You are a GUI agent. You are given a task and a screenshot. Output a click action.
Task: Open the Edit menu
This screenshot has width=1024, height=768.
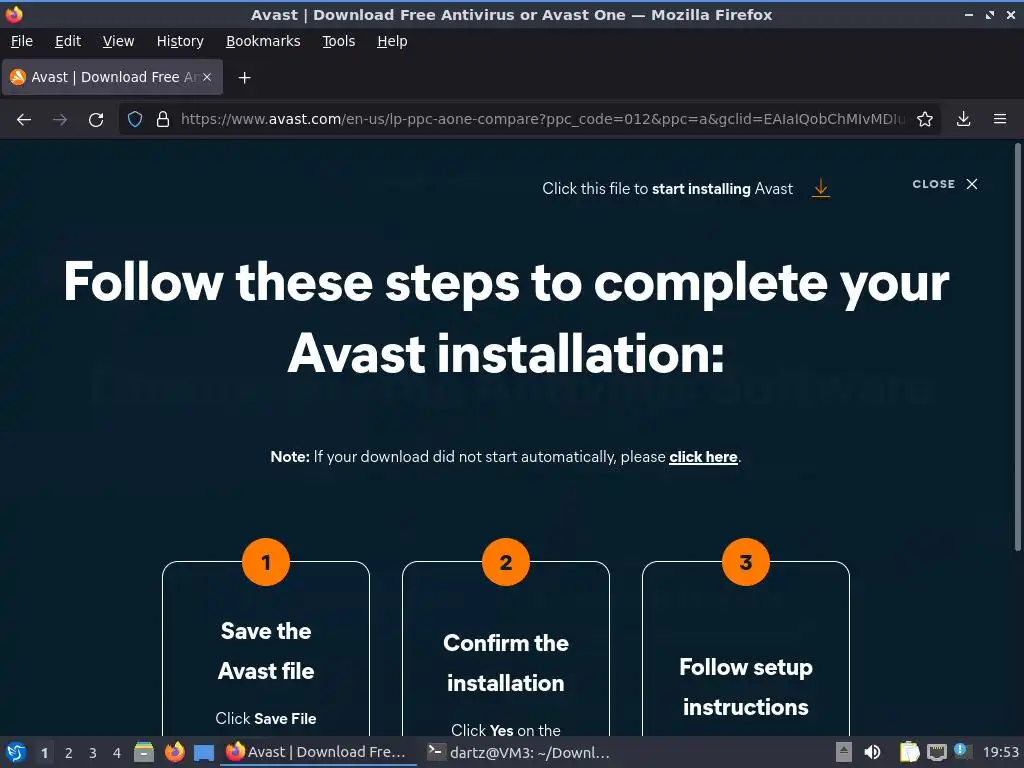[x=68, y=41]
